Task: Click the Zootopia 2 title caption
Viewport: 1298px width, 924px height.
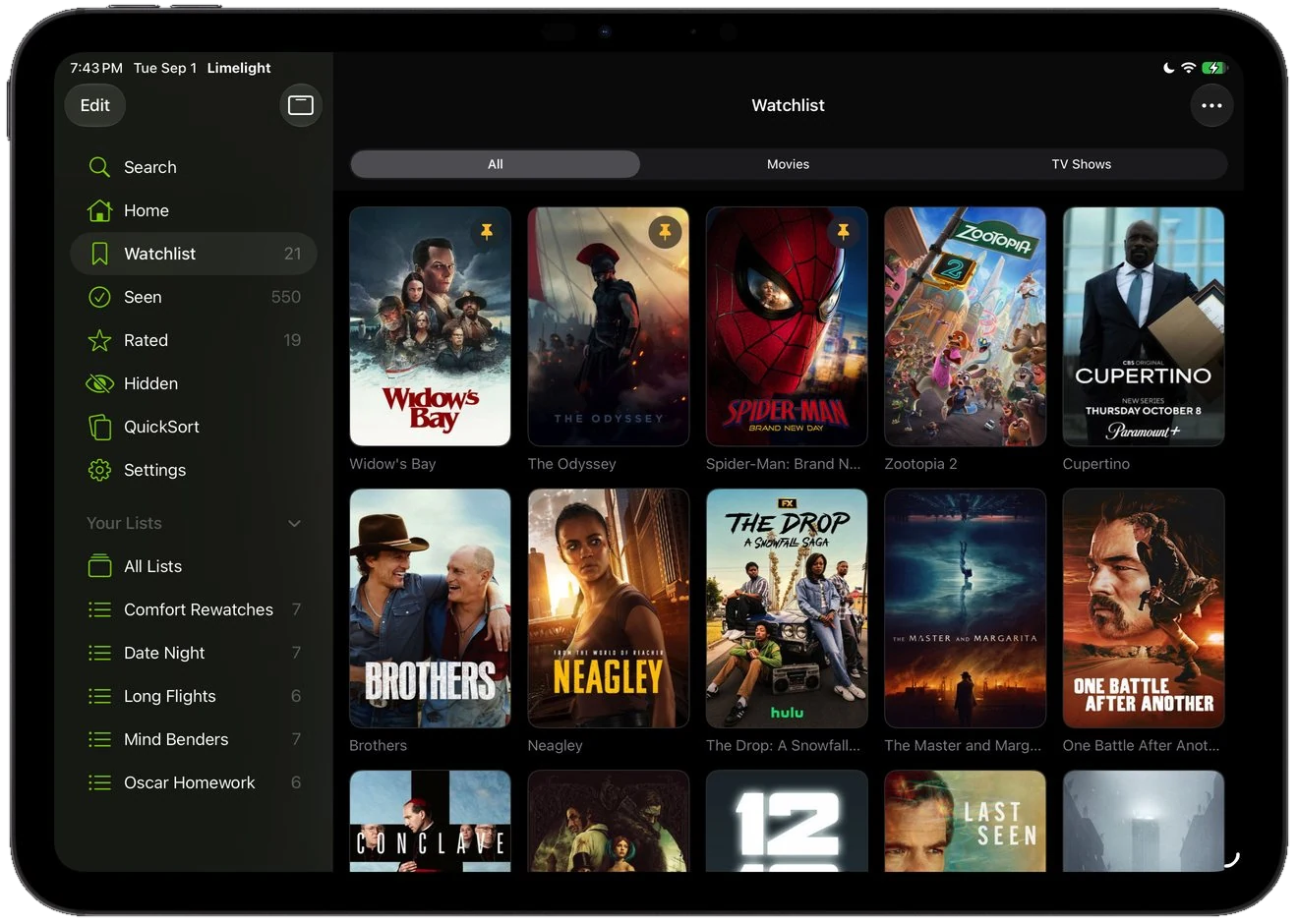Action: point(920,464)
